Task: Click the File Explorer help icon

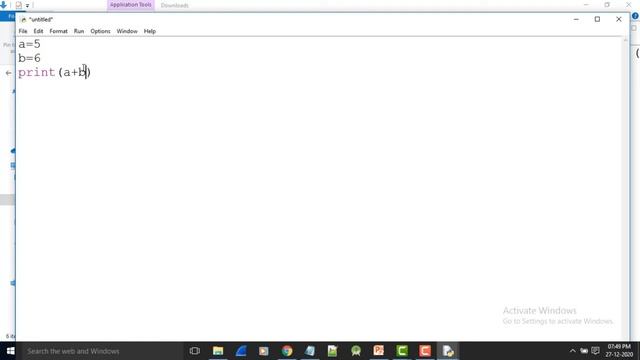Action: (635, 16)
